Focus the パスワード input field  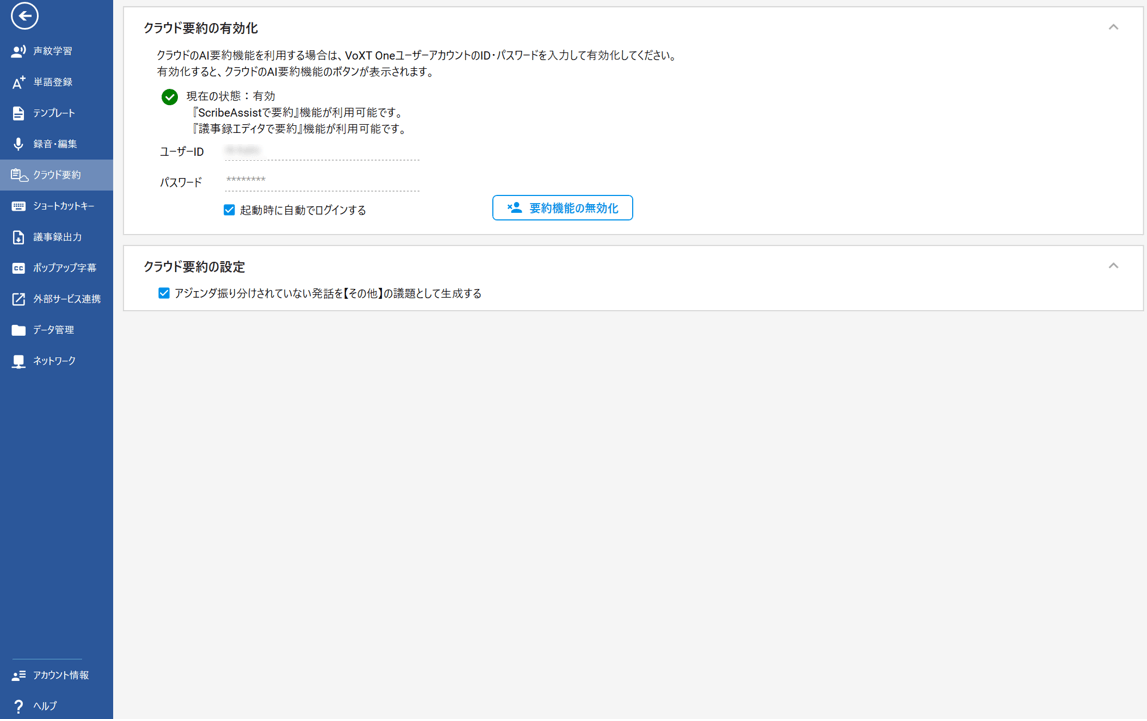[x=321, y=181]
